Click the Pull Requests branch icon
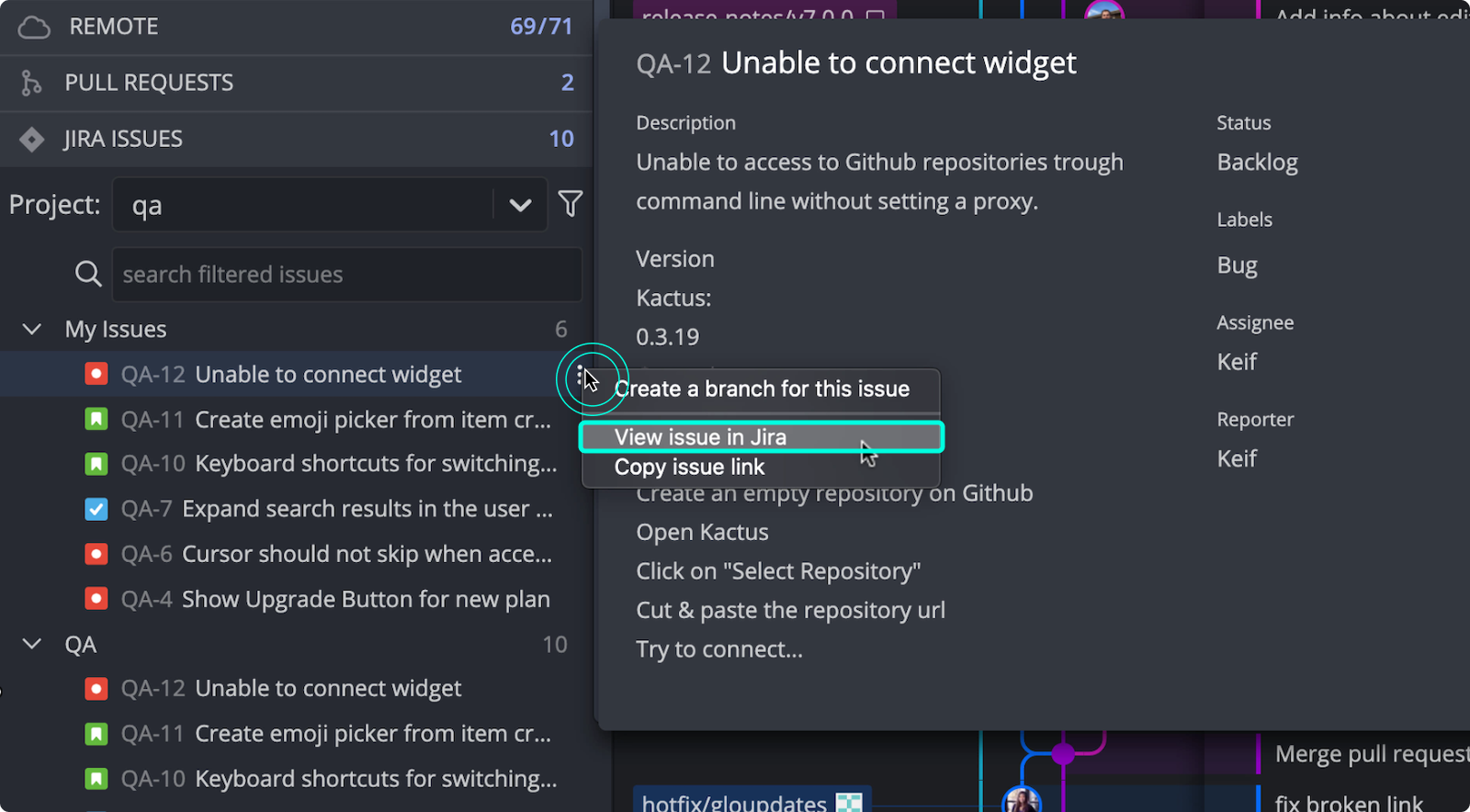The image size is (1470, 812). coord(31,83)
